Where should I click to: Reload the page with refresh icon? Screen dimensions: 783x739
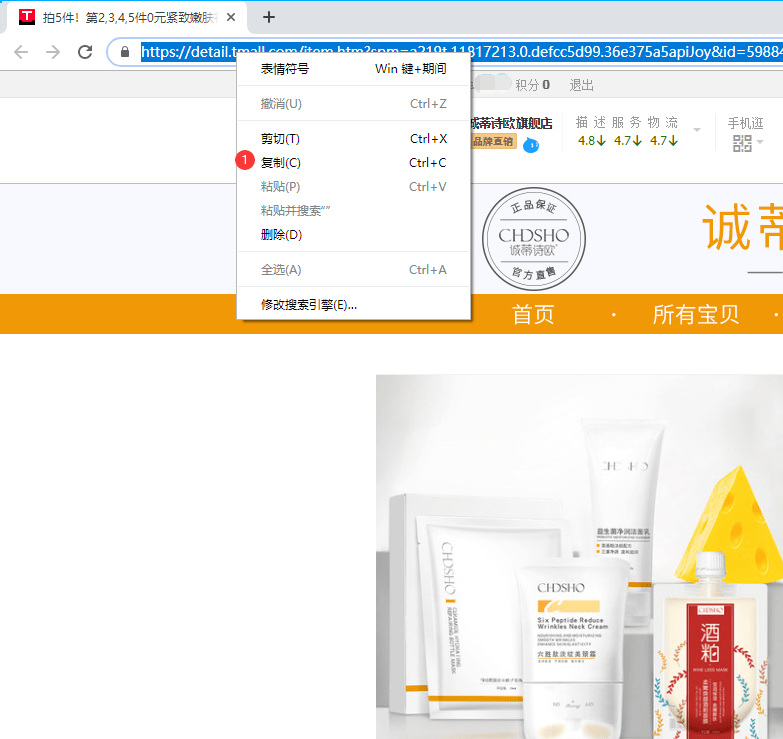click(85, 52)
